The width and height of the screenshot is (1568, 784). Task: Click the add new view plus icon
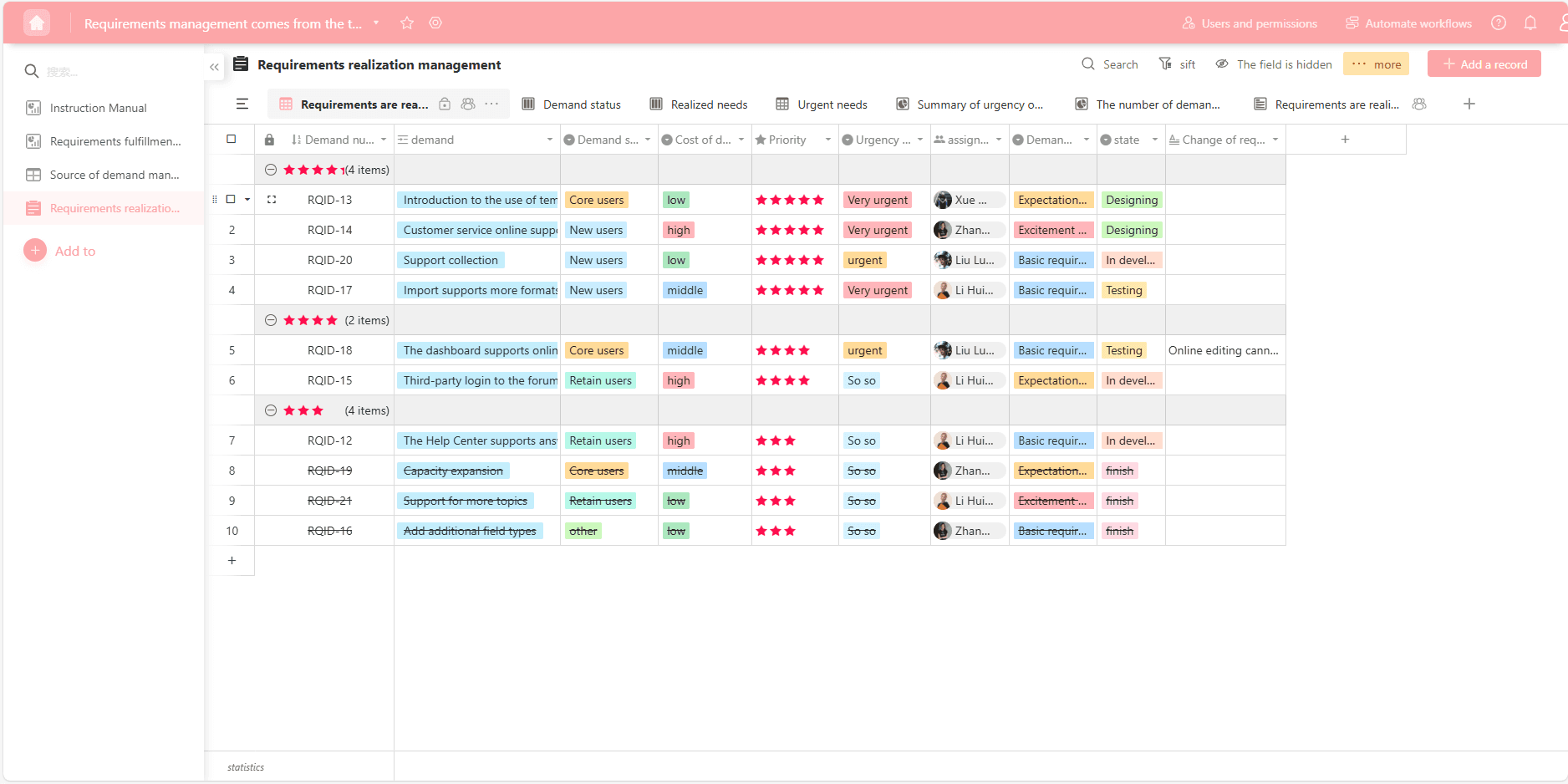point(1469,104)
